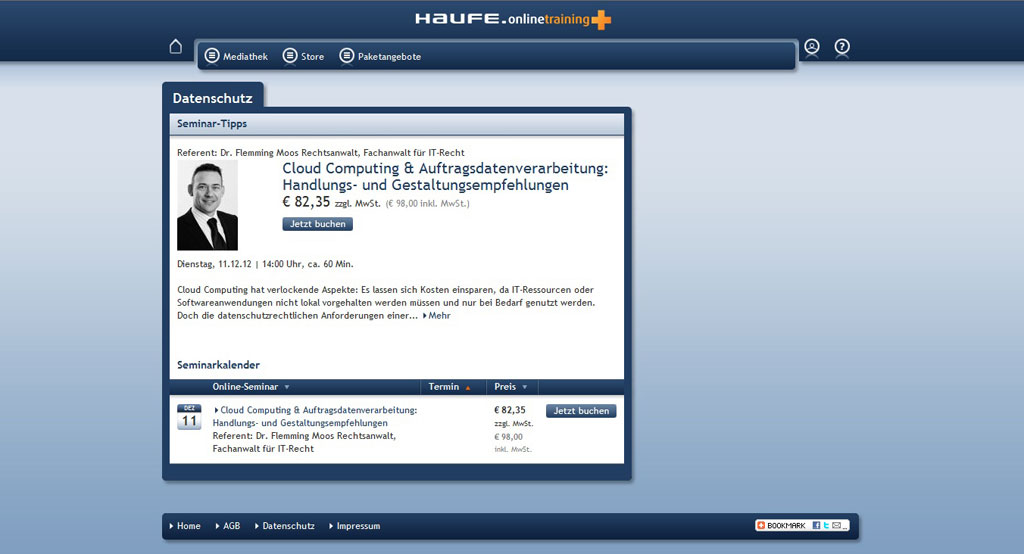The width and height of the screenshot is (1024, 554).
Task: Open the help question mark icon
Action: pyautogui.click(x=842, y=46)
